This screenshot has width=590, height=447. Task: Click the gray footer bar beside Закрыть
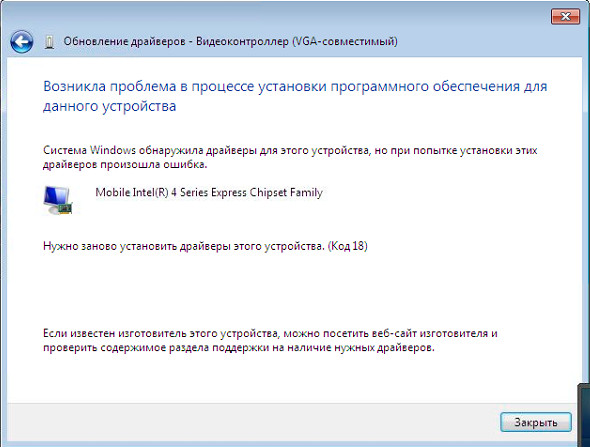tap(252, 422)
